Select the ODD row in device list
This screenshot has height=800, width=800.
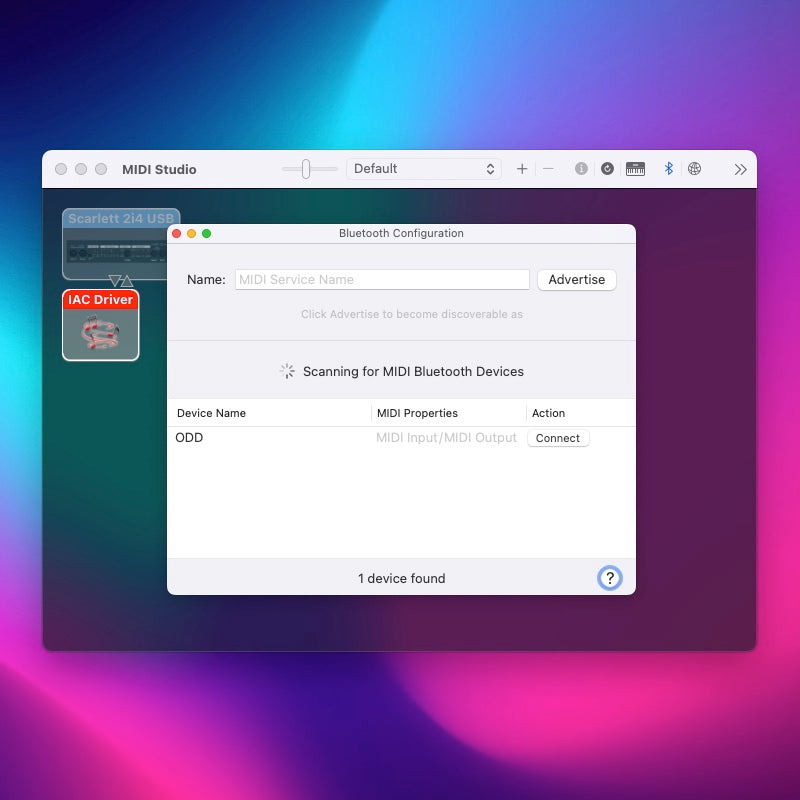click(270, 438)
